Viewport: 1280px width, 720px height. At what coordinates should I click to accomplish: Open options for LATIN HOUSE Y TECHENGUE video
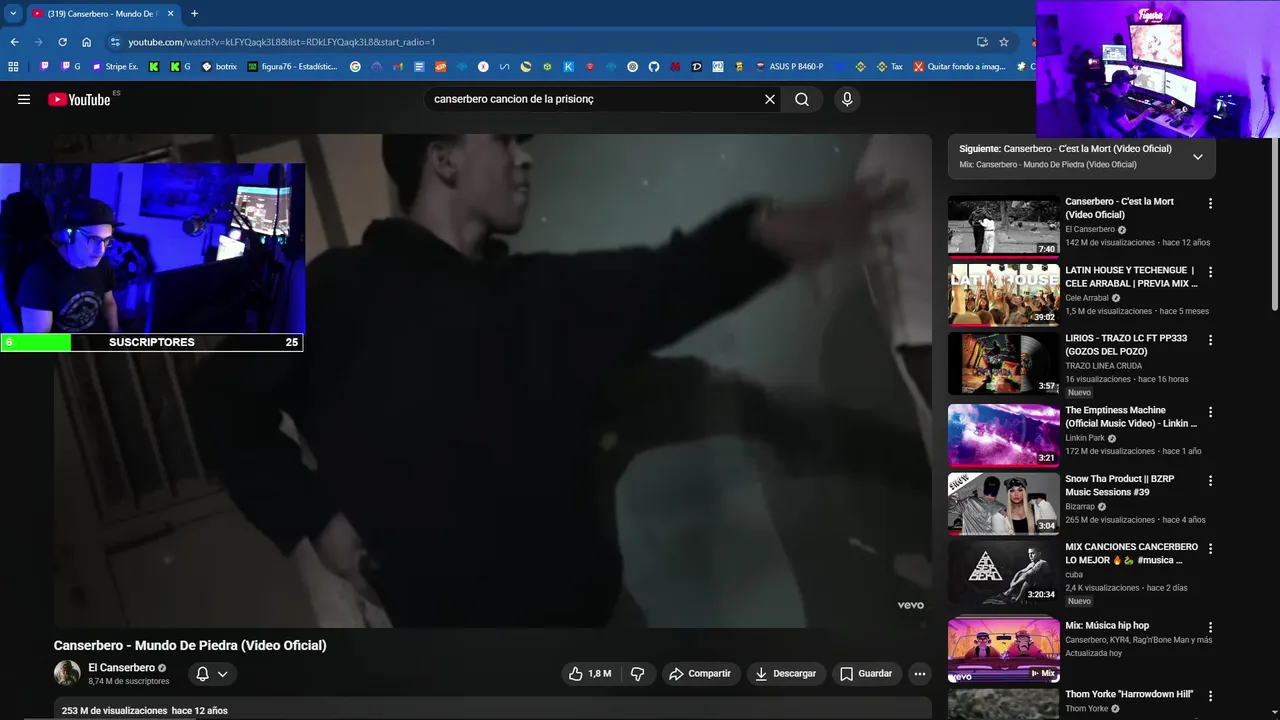coord(1210,272)
